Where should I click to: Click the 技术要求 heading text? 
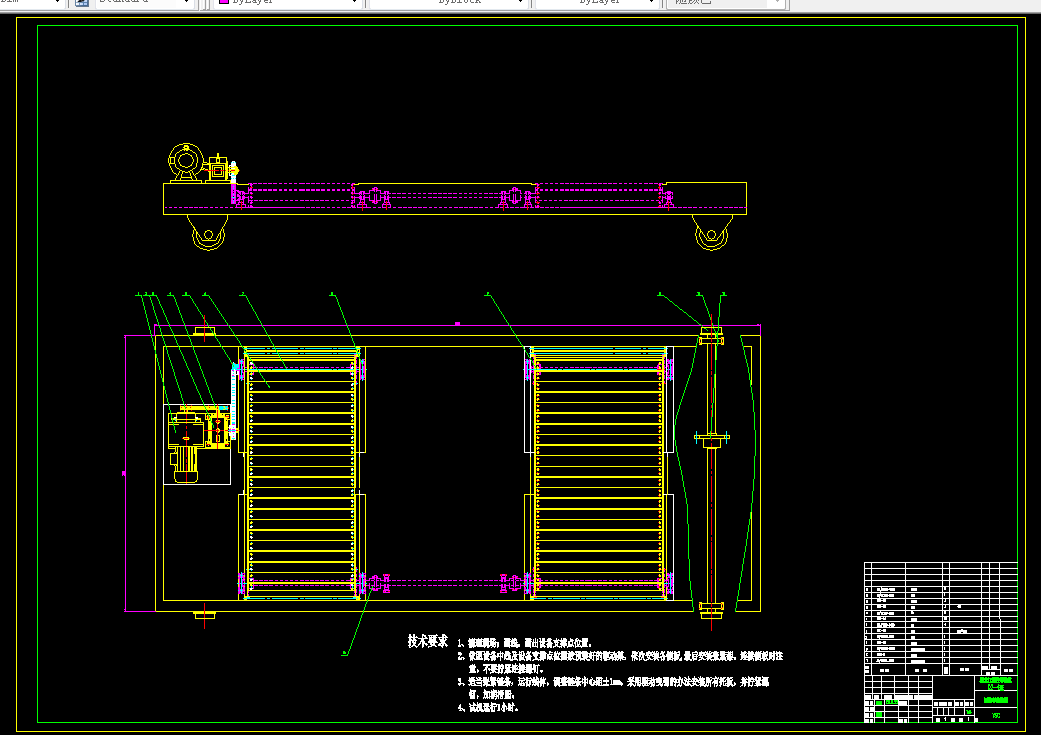tap(428, 641)
